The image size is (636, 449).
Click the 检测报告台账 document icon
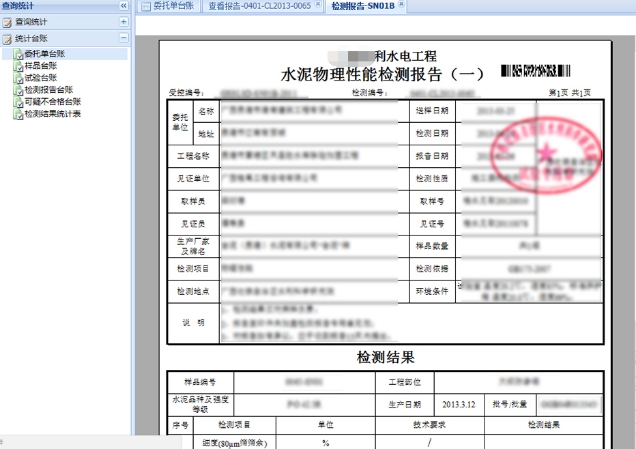(x=18, y=90)
